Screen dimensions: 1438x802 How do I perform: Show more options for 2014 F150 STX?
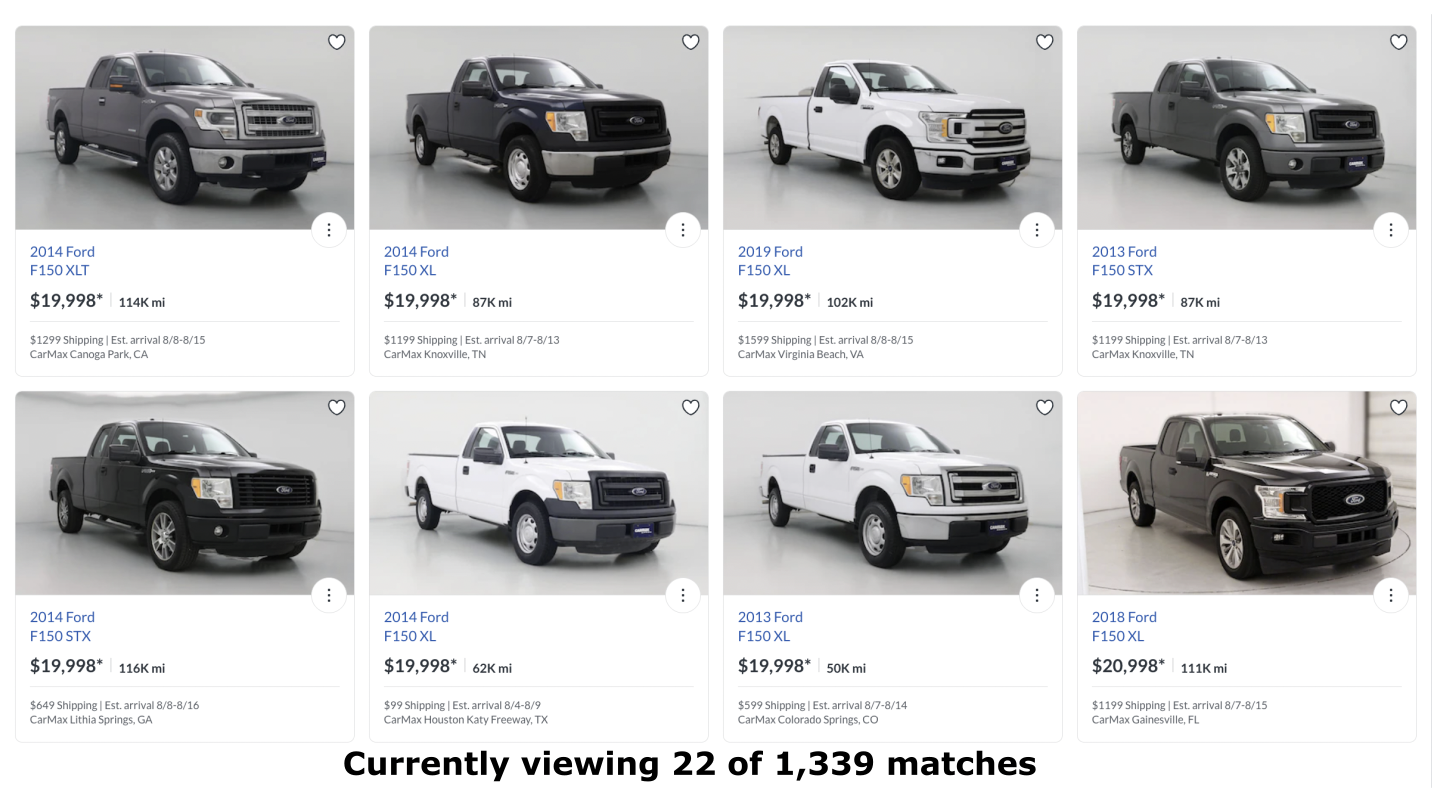click(329, 595)
